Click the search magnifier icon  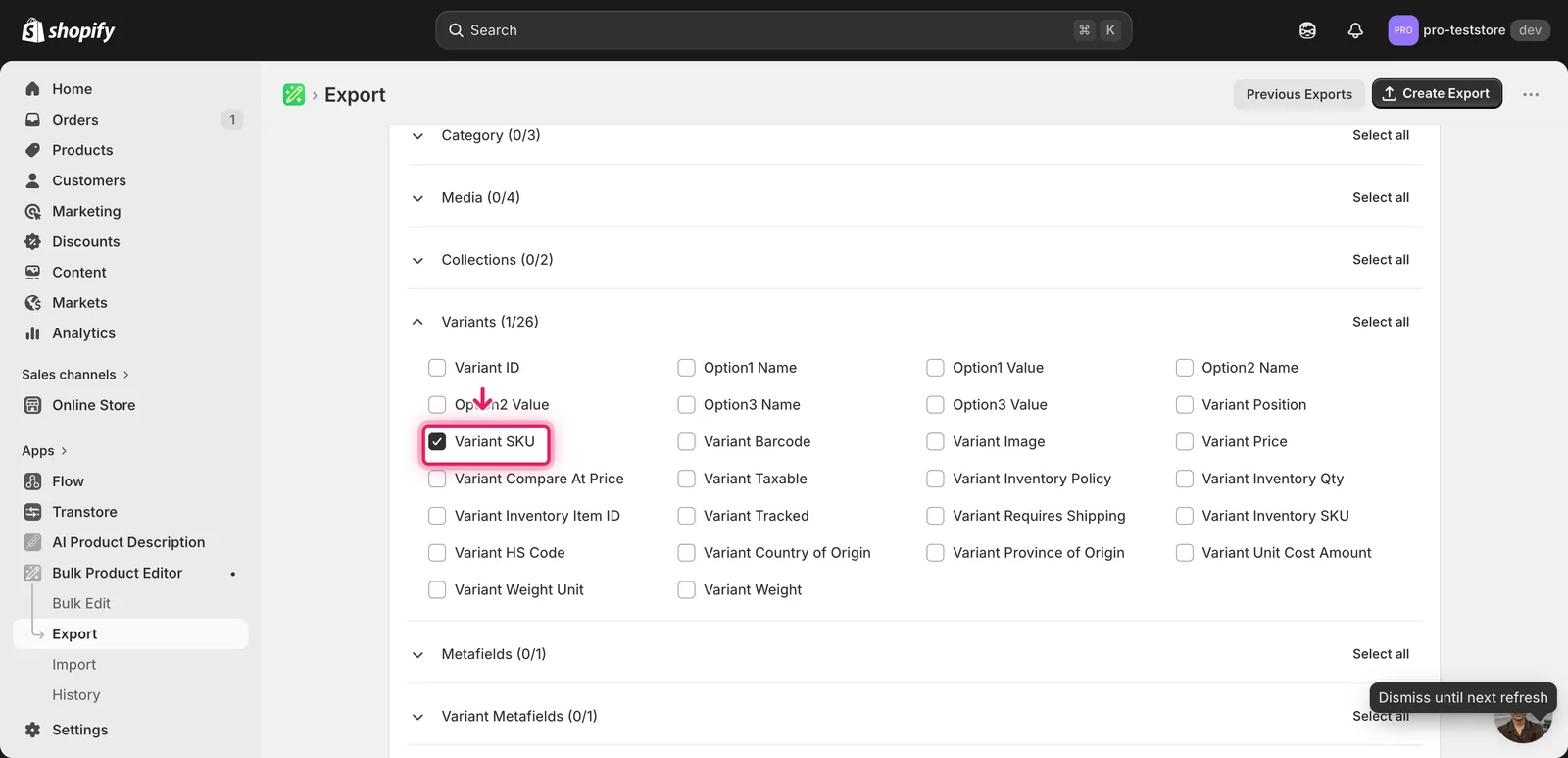click(456, 30)
